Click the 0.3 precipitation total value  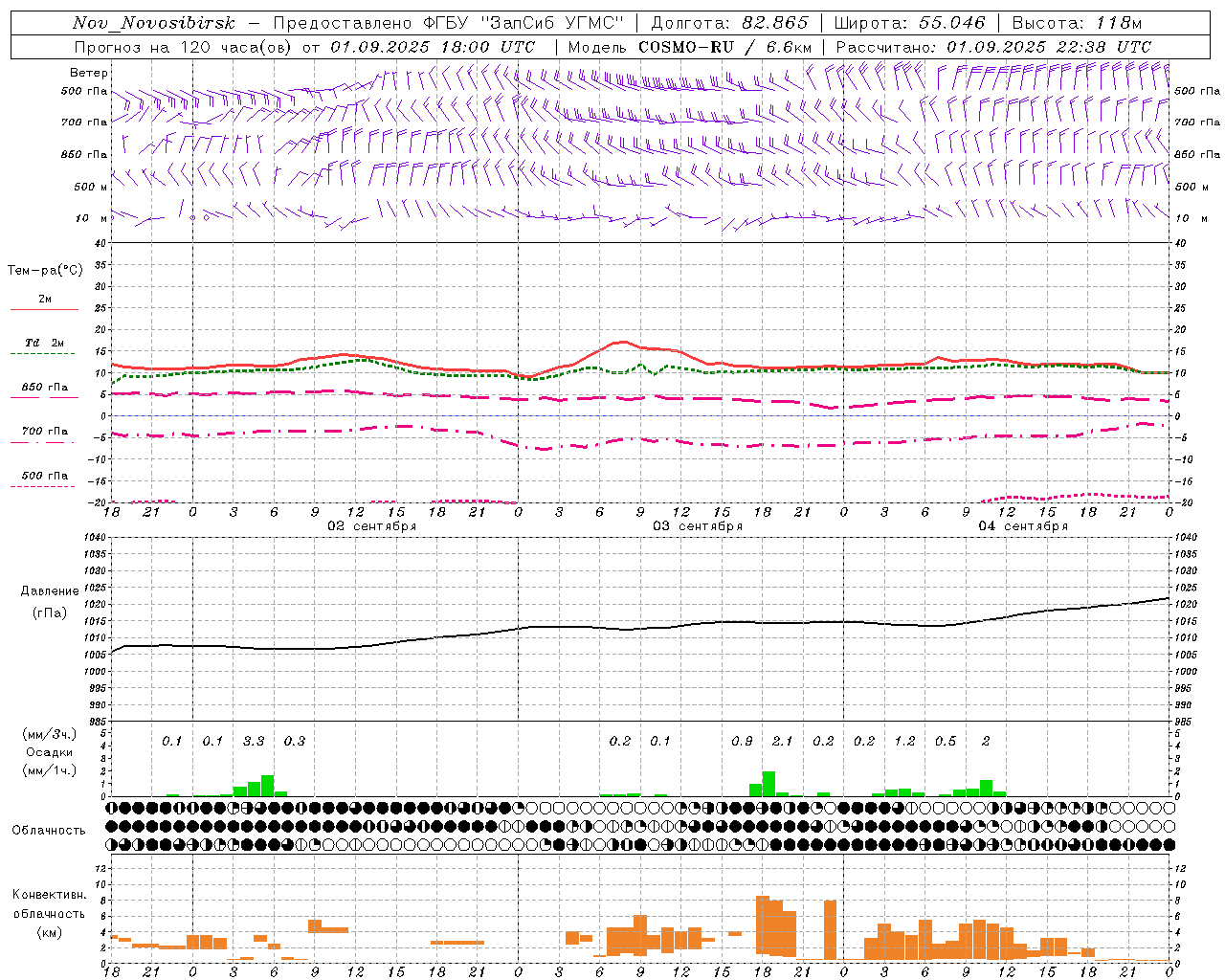click(294, 741)
